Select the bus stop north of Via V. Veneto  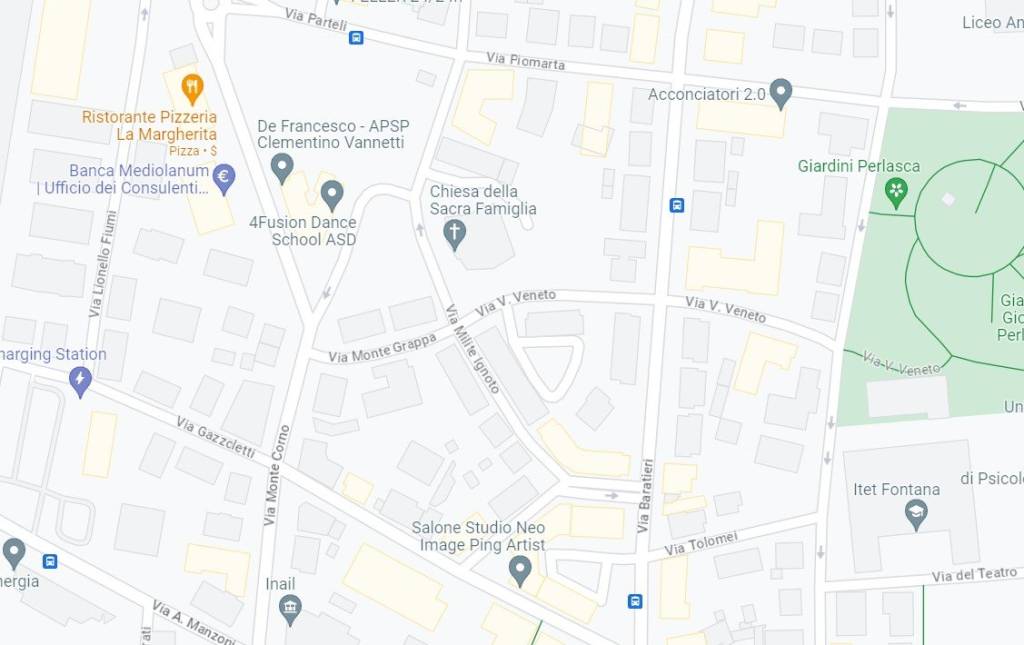(x=677, y=206)
